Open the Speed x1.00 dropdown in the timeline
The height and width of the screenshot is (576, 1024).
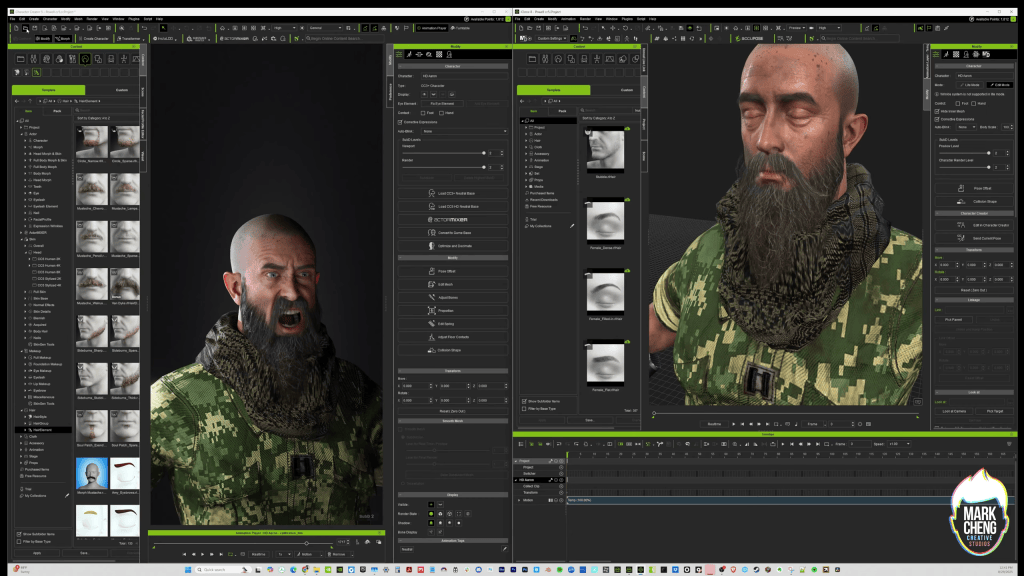coord(899,444)
